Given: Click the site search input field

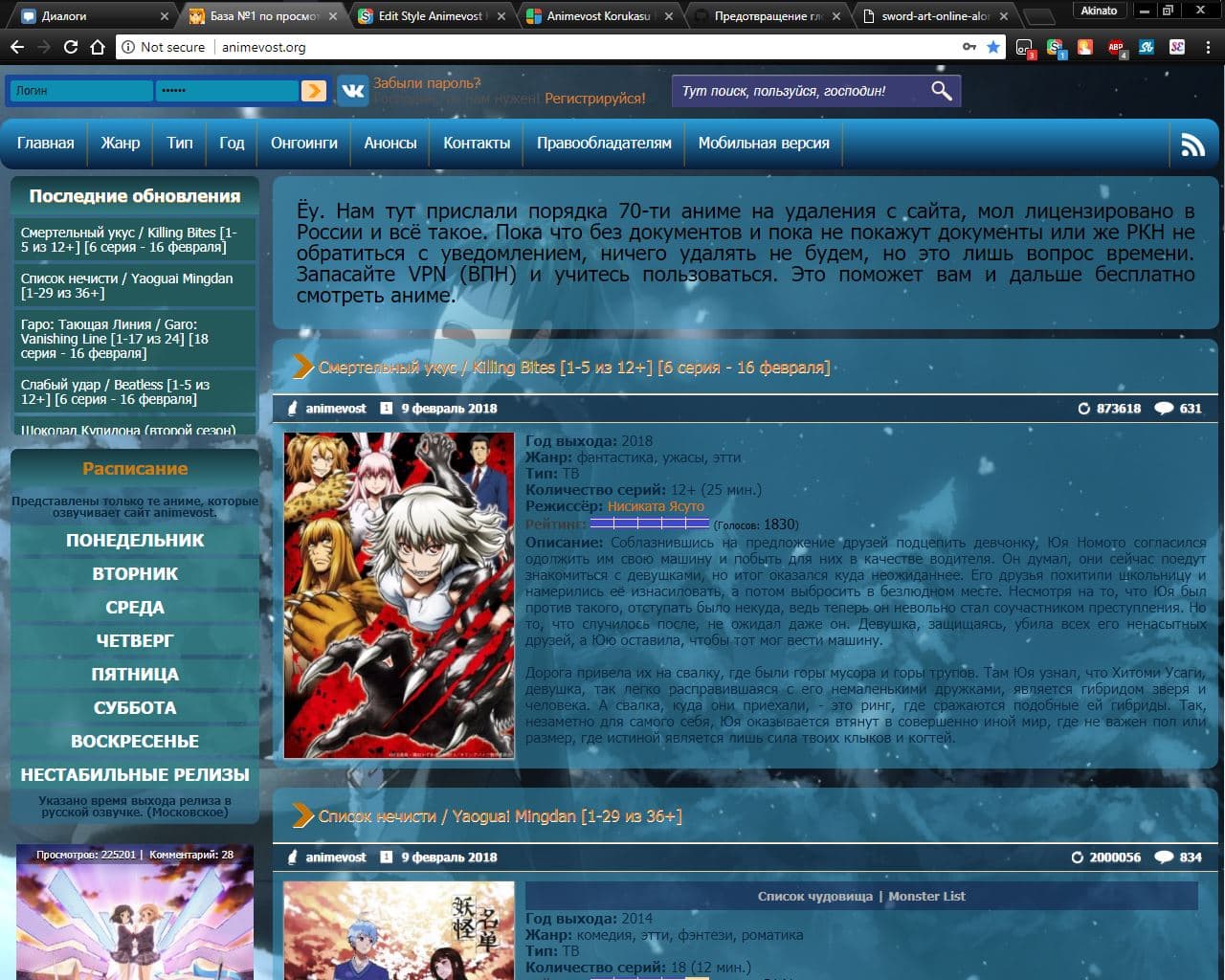Looking at the screenshot, I should click(804, 90).
